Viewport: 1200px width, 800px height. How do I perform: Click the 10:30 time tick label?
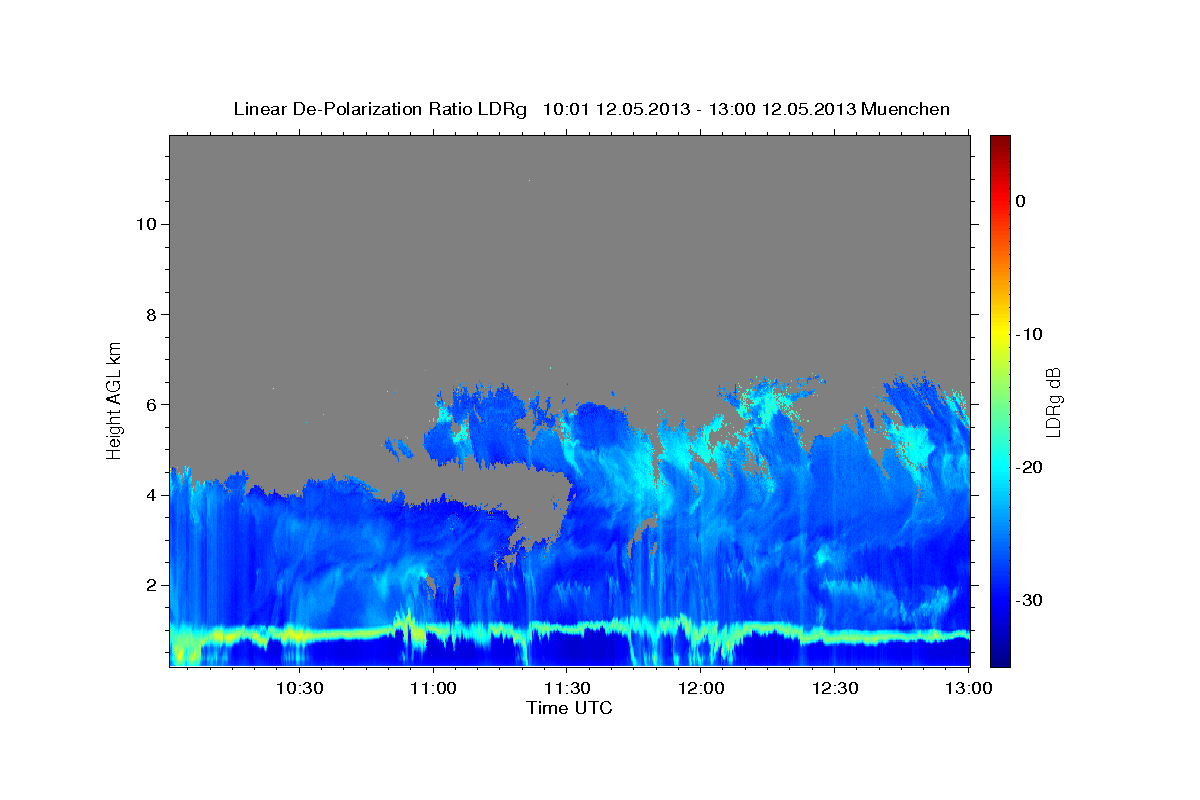[x=298, y=689]
